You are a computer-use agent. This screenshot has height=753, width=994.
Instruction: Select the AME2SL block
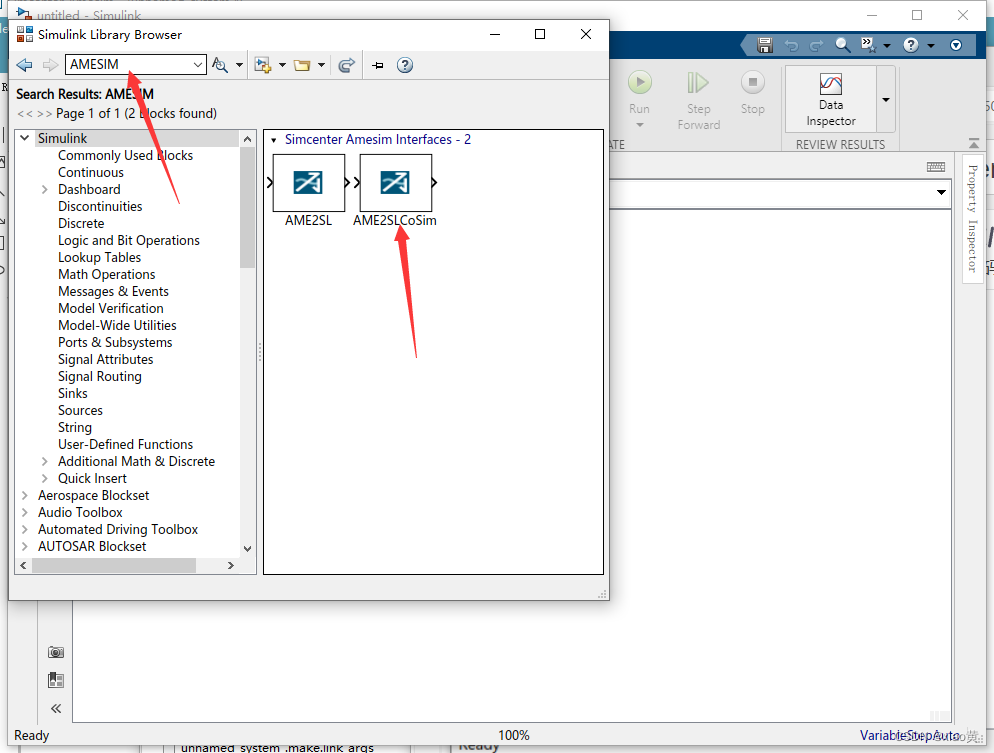pyautogui.click(x=308, y=183)
